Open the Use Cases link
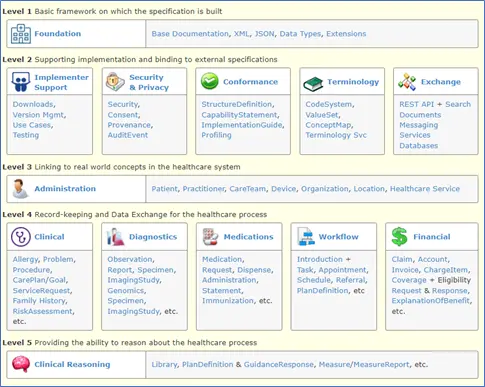 click(32, 125)
